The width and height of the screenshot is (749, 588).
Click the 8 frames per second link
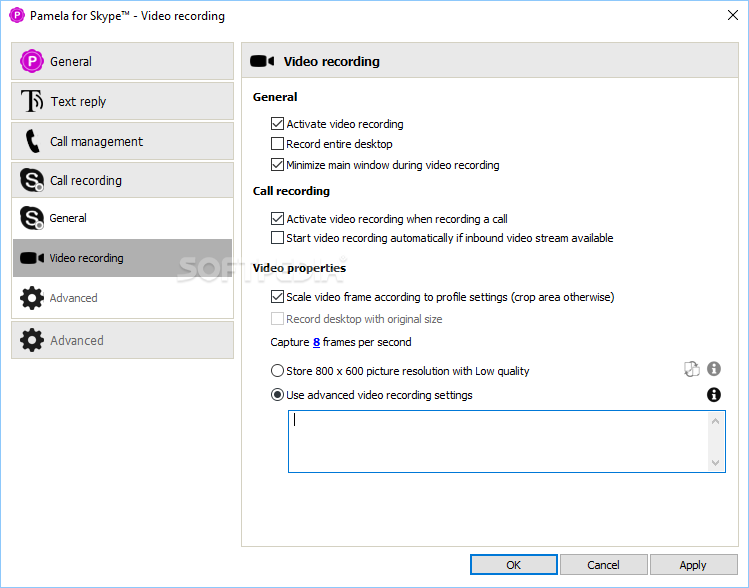coord(316,342)
